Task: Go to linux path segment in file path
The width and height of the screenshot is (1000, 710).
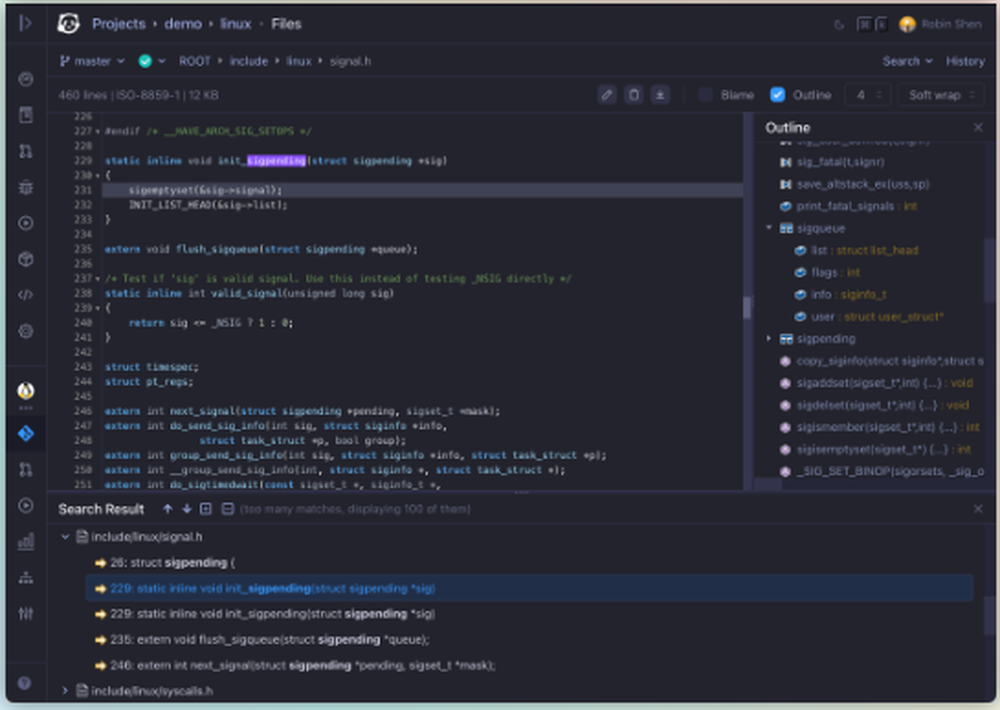Action: [299, 61]
